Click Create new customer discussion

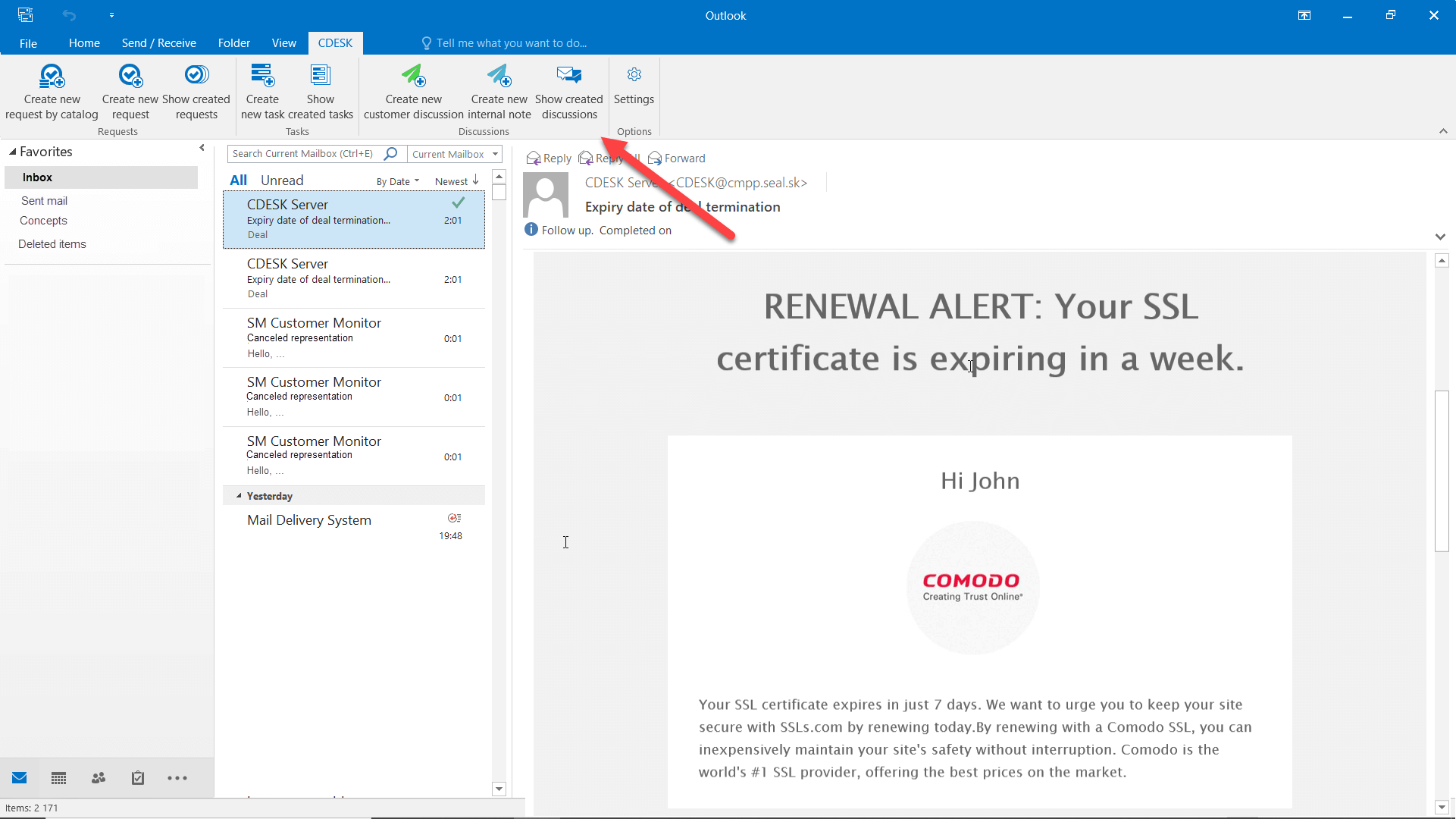(413, 93)
